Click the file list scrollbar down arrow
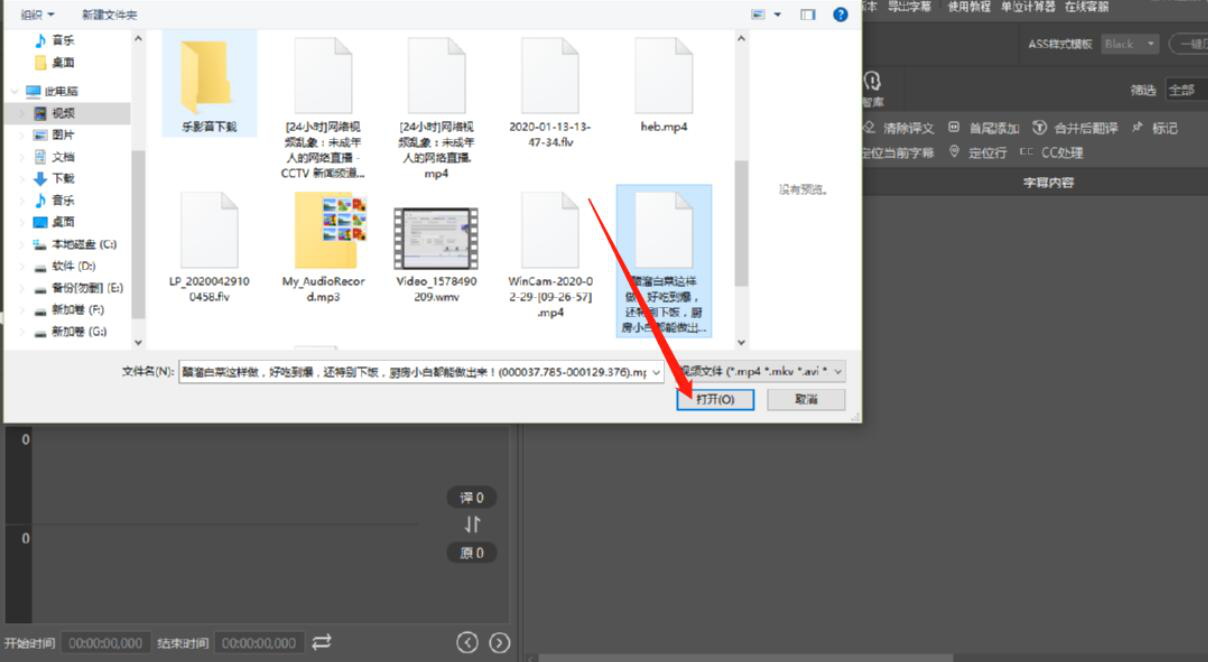Image resolution: width=1208 pixels, height=662 pixels. click(x=741, y=343)
